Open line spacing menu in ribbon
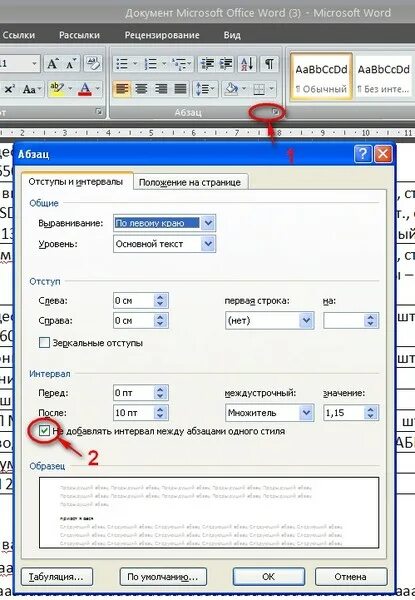Viewport: 415px width, 600px height. pyautogui.click(x=205, y=89)
